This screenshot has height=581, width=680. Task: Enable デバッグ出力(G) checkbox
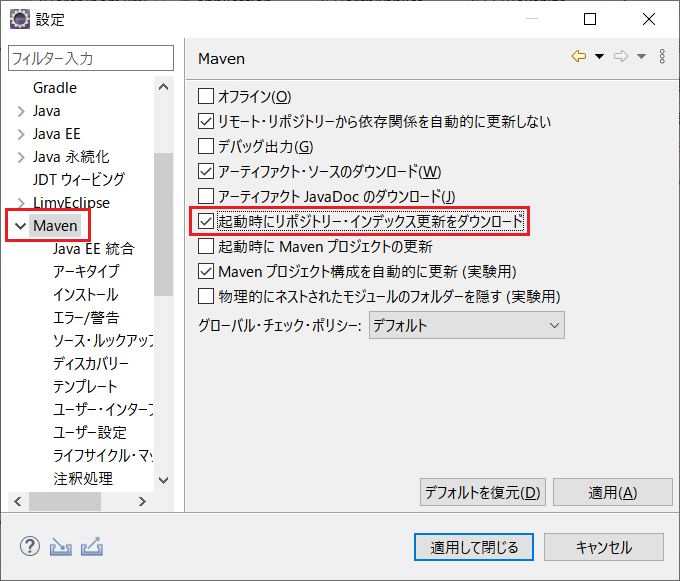(206, 147)
